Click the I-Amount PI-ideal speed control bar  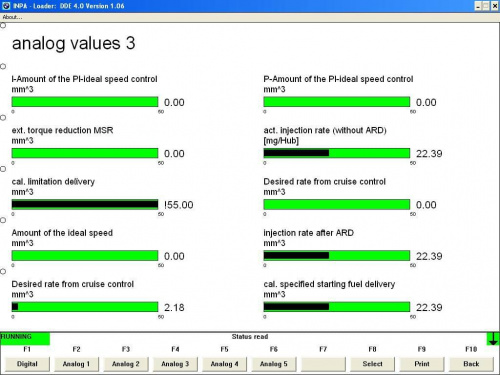click(85, 102)
